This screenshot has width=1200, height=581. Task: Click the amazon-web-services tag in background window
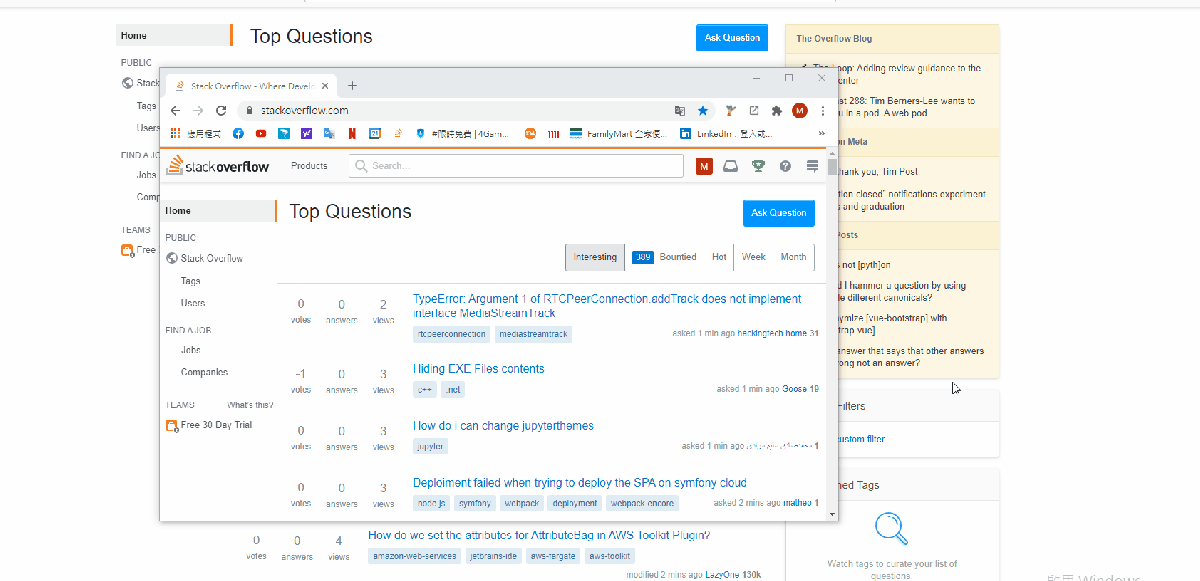click(414, 556)
